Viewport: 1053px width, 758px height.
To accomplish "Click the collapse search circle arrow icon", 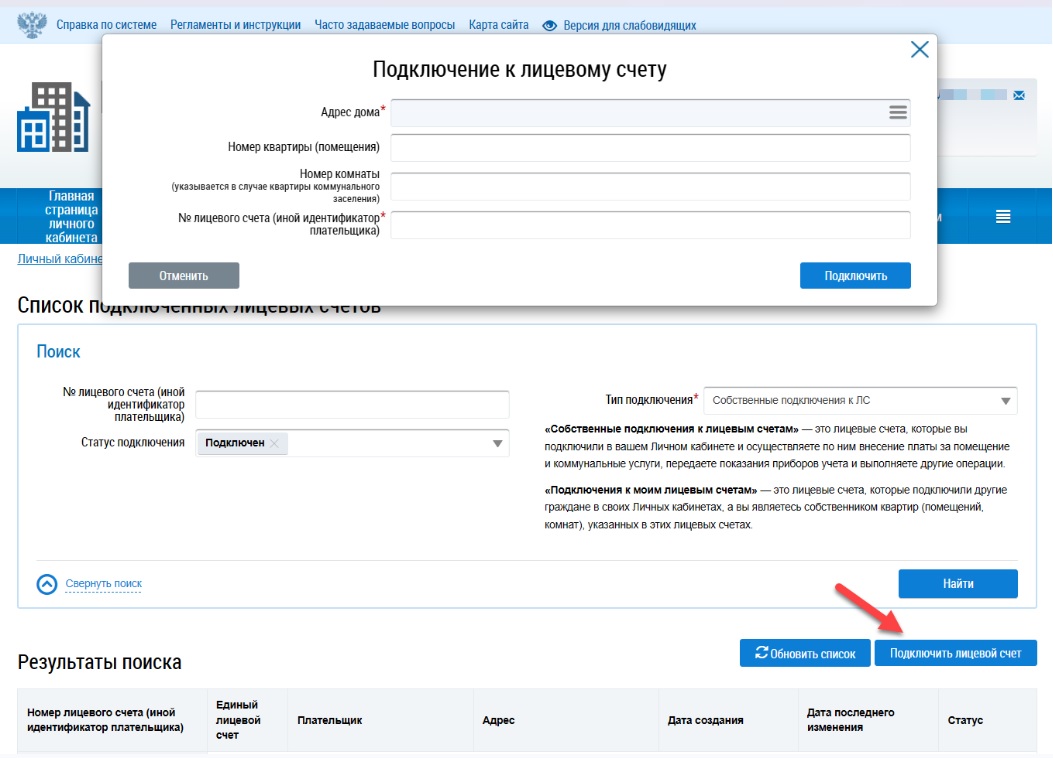I will (47, 584).
